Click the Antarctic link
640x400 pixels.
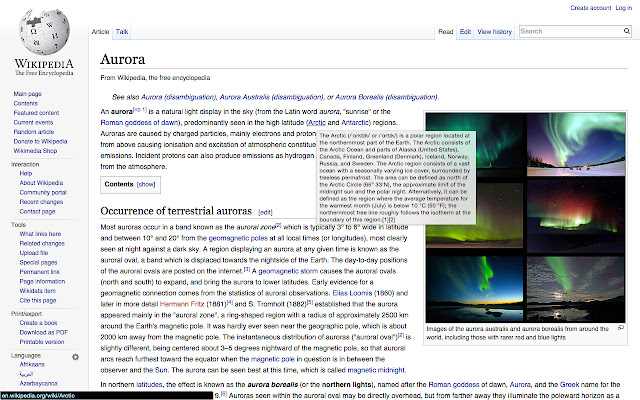pyautogui.click(x=355, y=122)
